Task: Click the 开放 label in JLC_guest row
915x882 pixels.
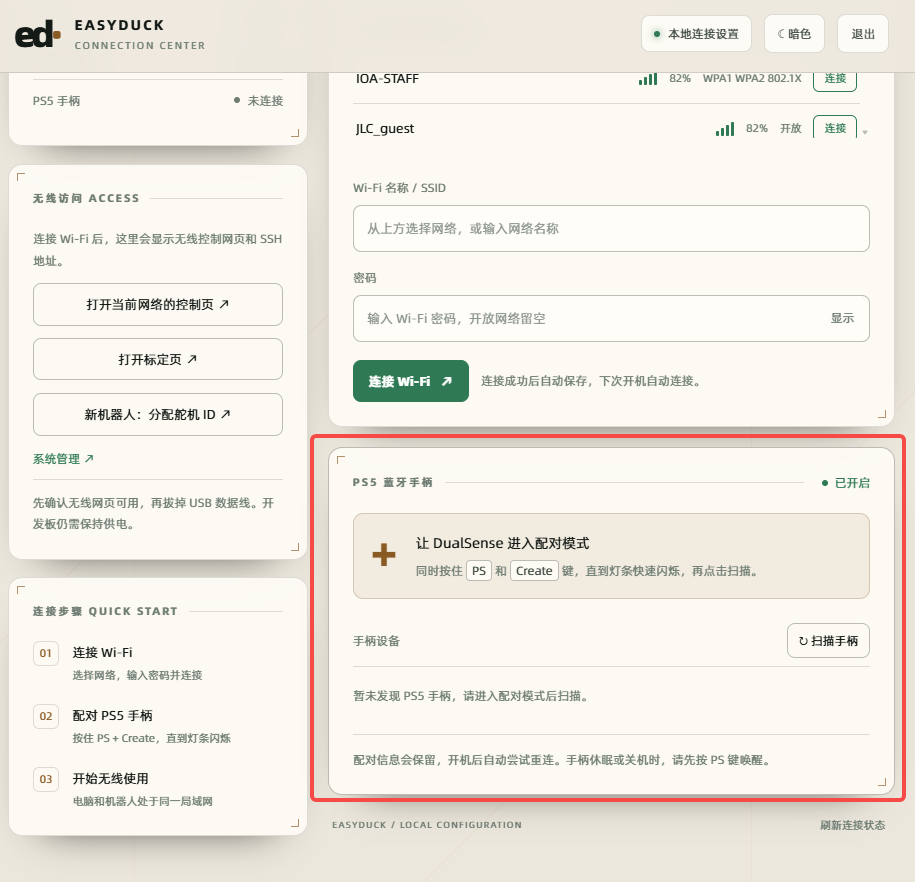Action: 791,128
